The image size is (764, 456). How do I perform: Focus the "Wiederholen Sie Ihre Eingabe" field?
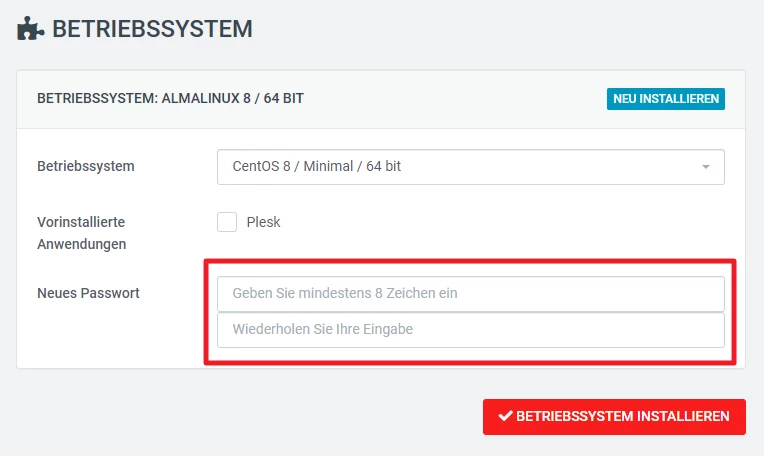(470, 330)
